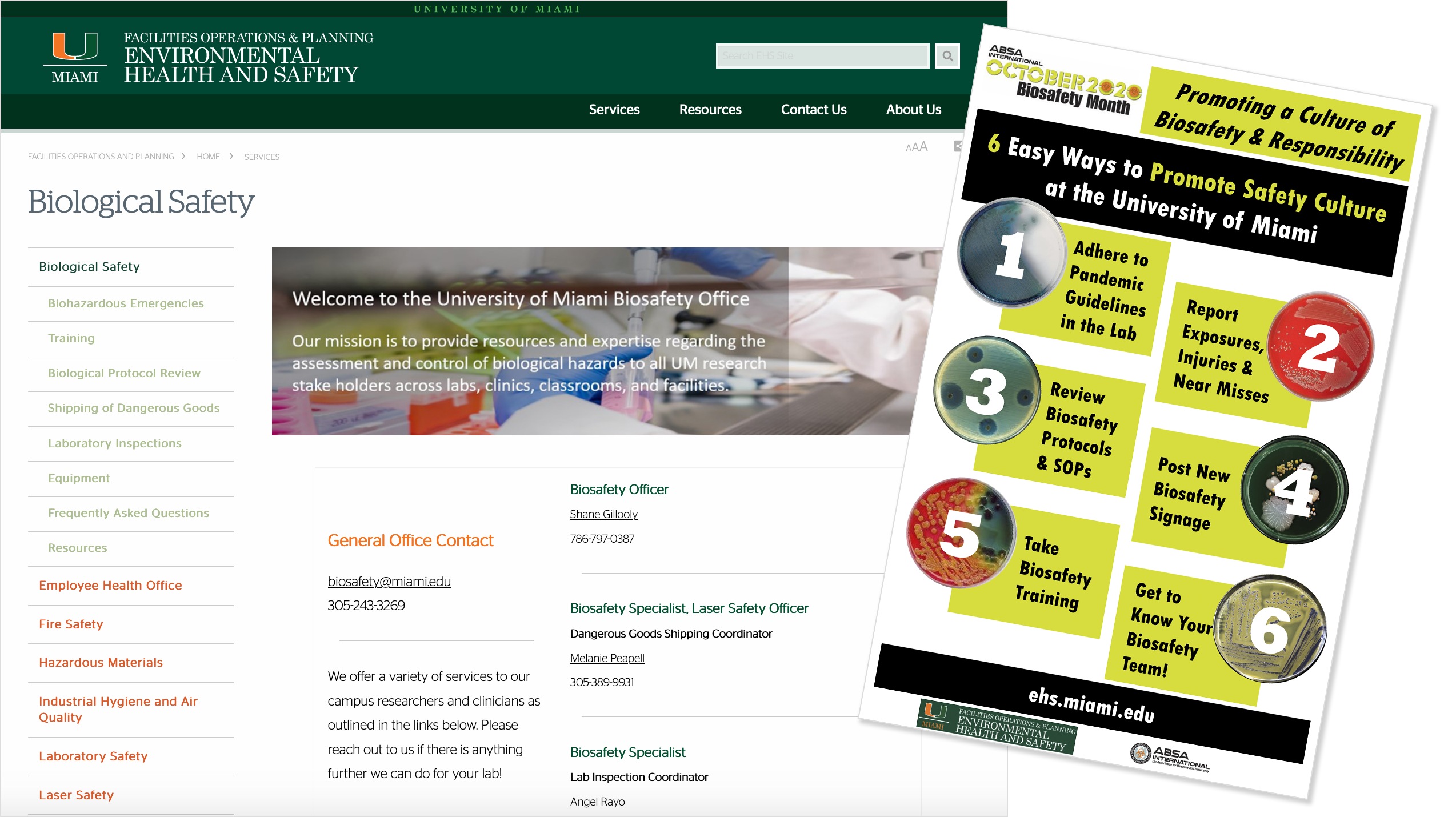The image size is (1456, 817).
Task: Open Laboratory Inspections sidebar item
Action: (115, 443)
